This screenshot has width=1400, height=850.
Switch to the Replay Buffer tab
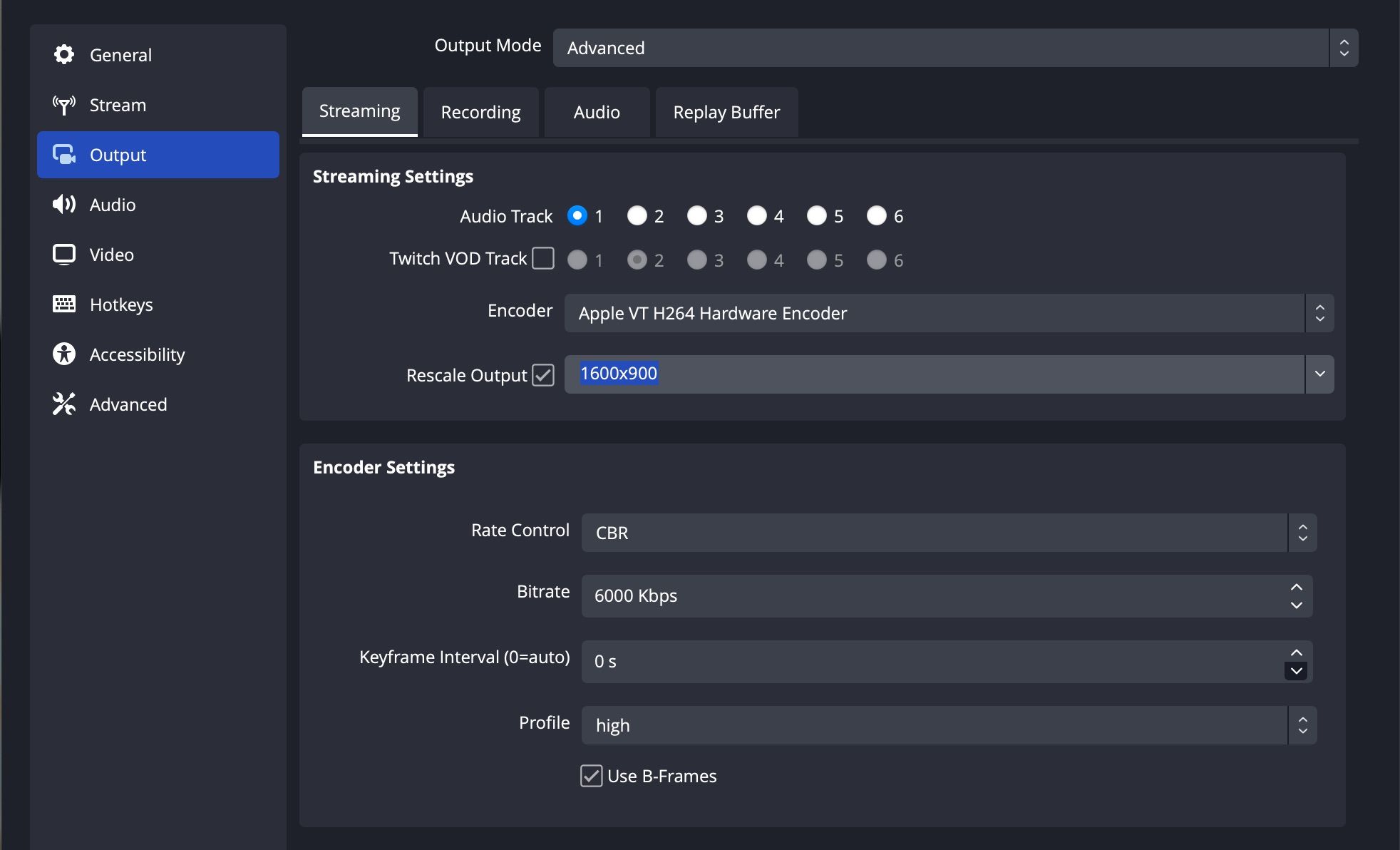[x=726, y=112]
